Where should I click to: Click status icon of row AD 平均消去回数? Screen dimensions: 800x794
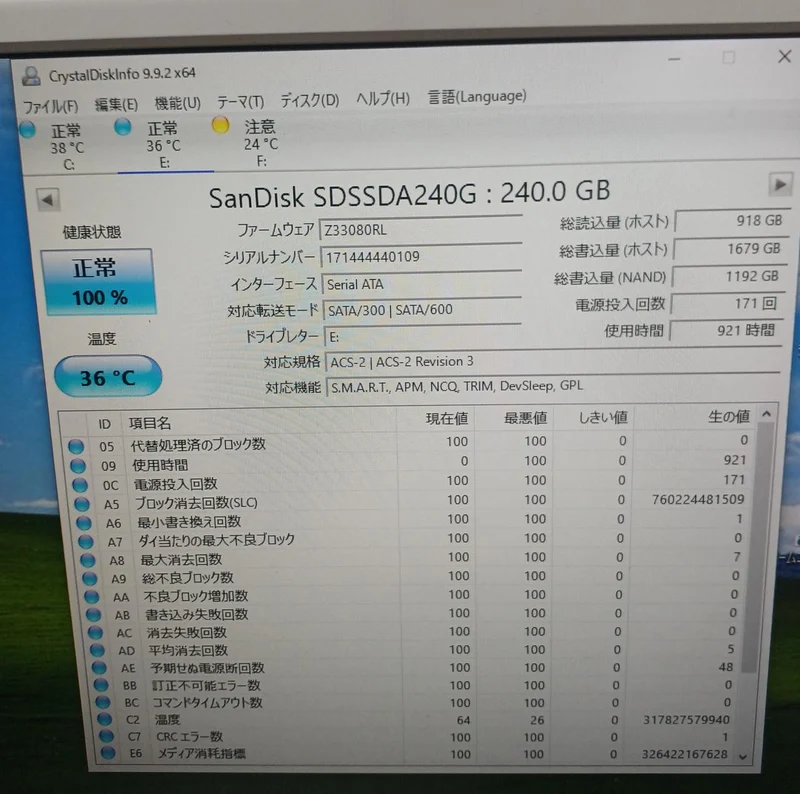pos(97,650)
